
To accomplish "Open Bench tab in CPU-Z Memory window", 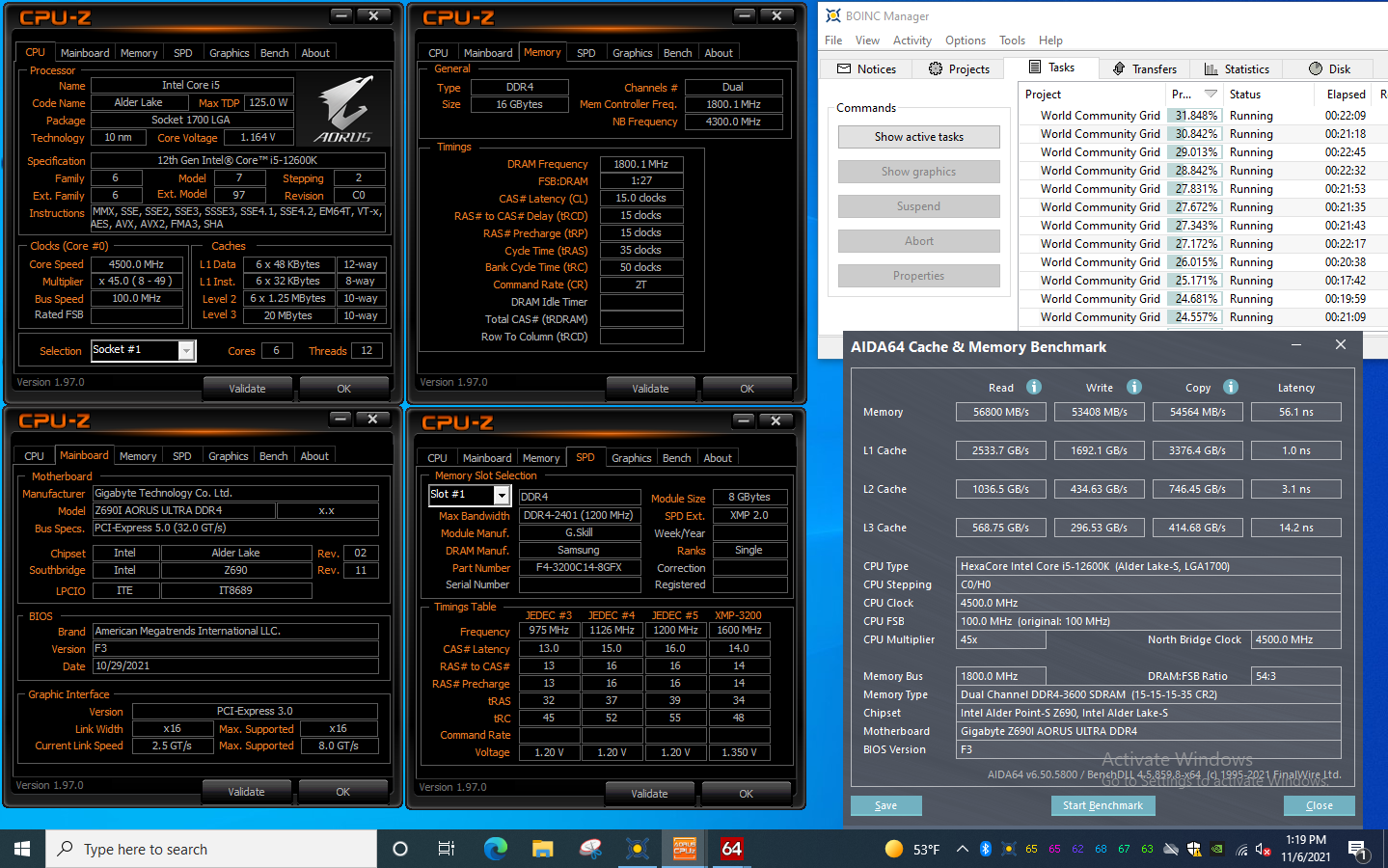I will point(677,53).
